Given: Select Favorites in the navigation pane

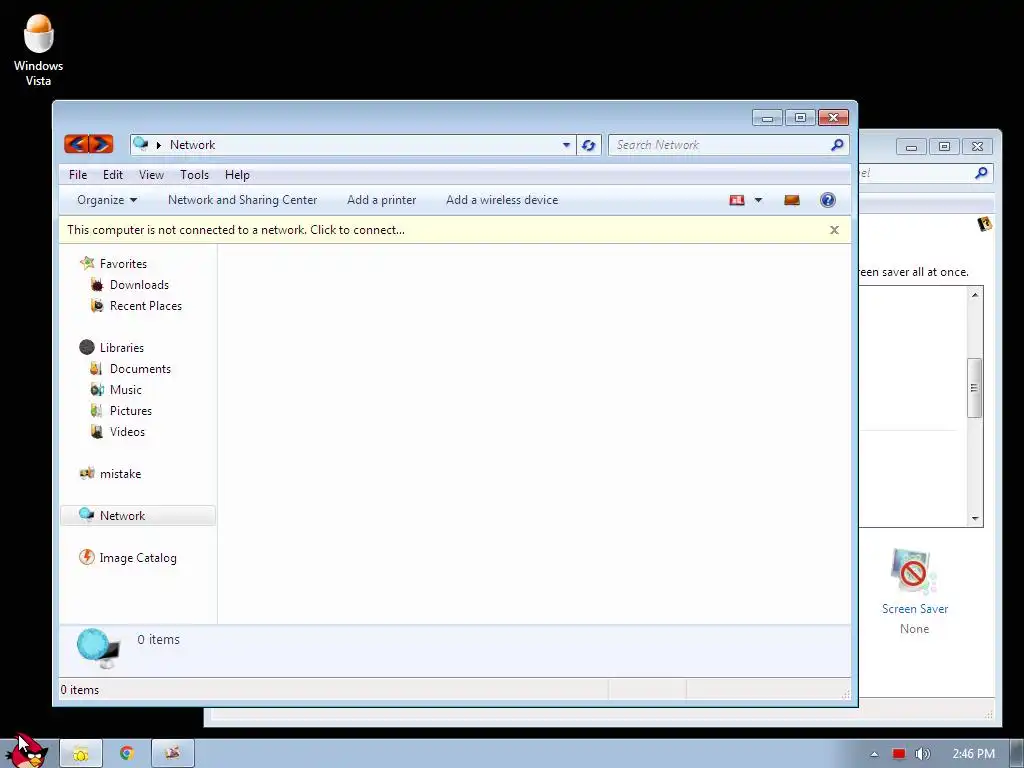Looking at the screenshot, I should (123, 264).
